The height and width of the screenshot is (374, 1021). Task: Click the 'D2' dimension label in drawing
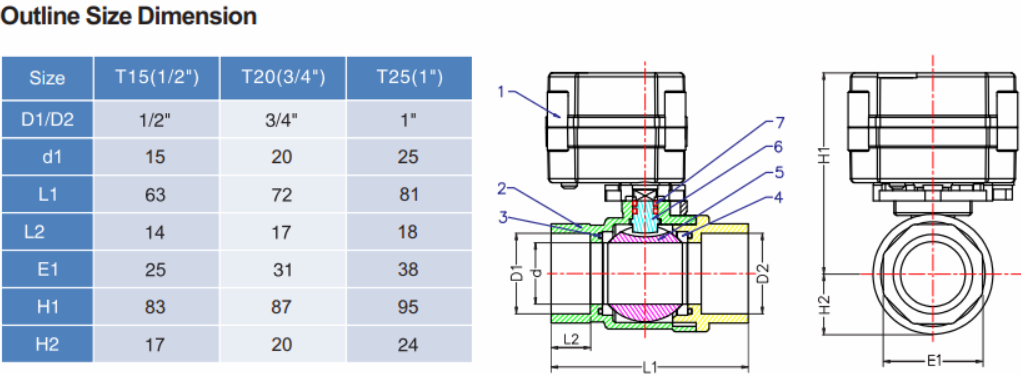coord(763,273)
